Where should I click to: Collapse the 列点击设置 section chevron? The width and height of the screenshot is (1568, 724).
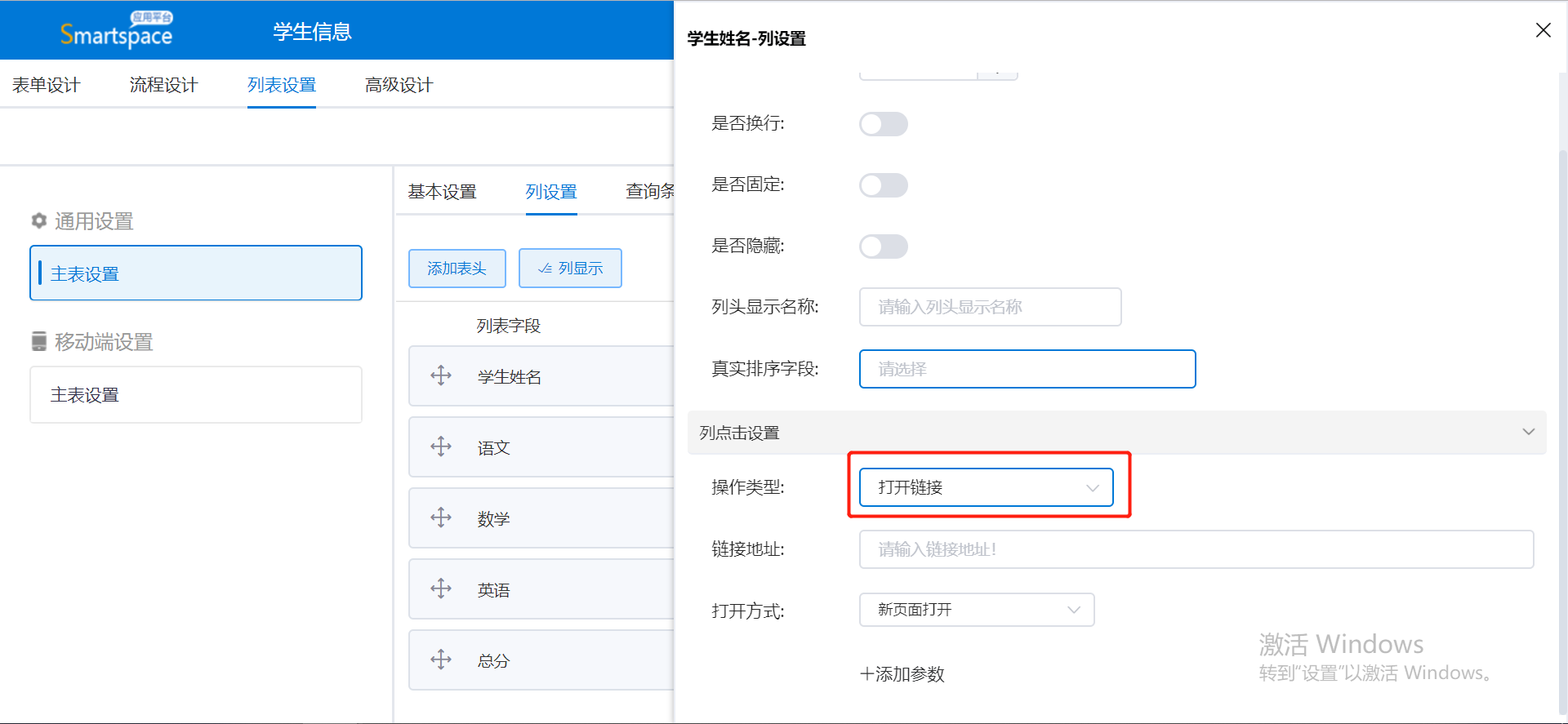pos(1528,432)
